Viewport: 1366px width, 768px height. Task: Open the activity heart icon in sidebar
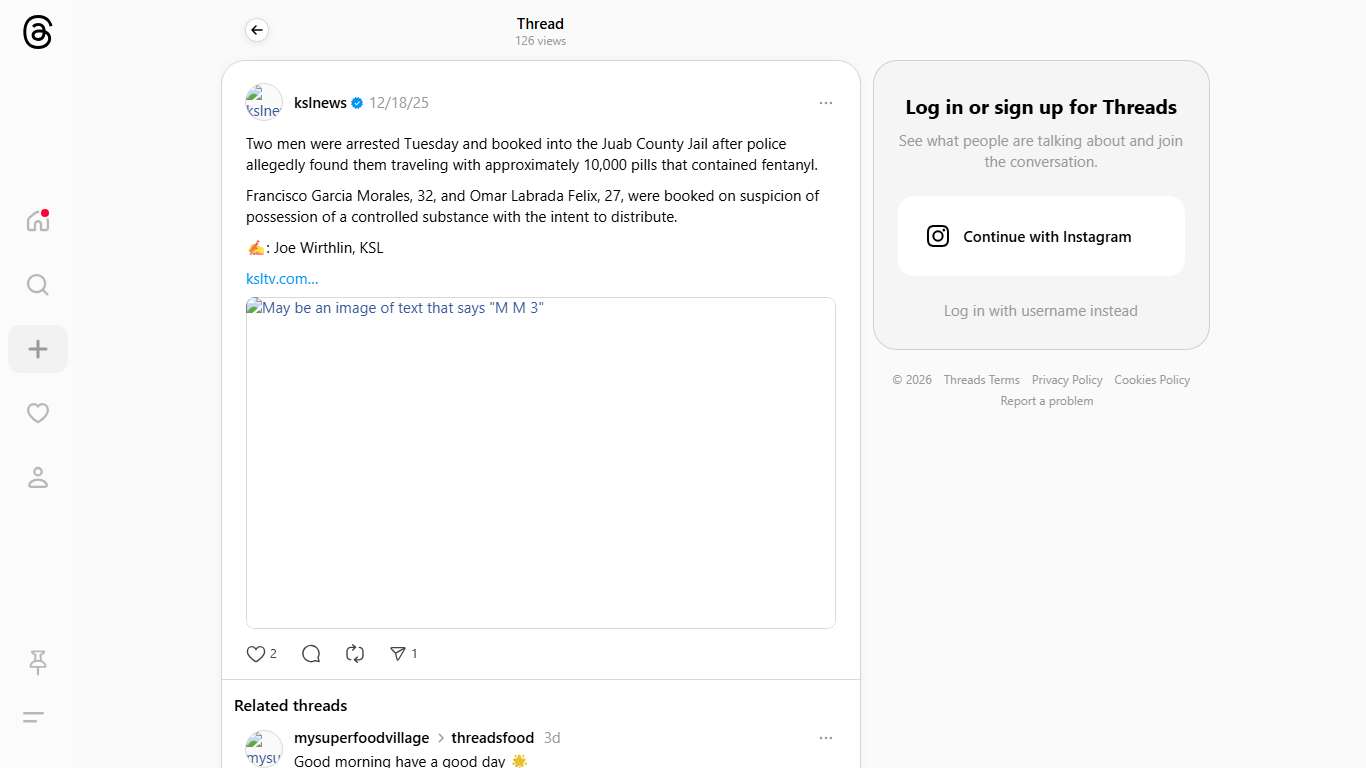pyautogui.click(x=38, y=413)
